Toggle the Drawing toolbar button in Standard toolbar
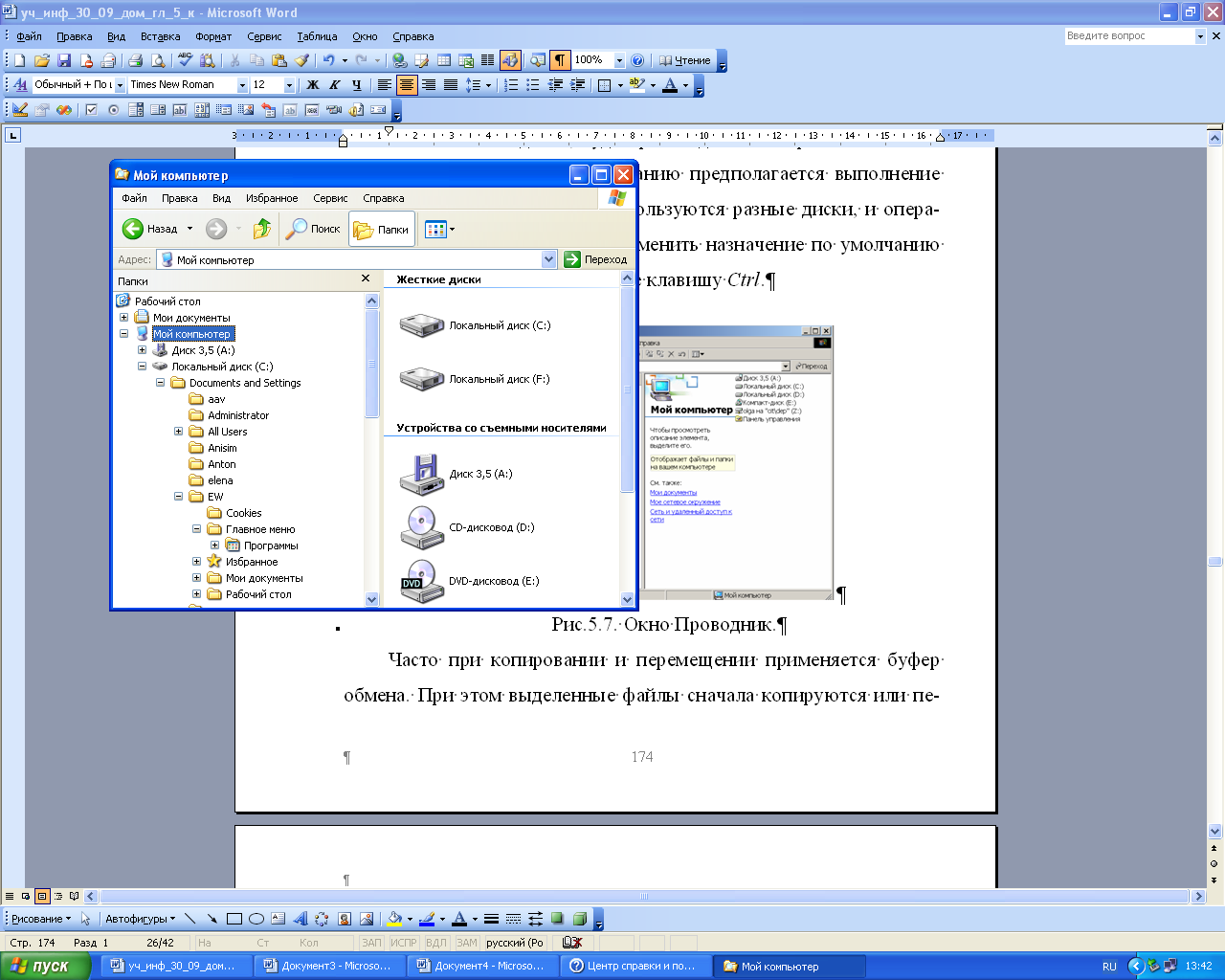 510,60
